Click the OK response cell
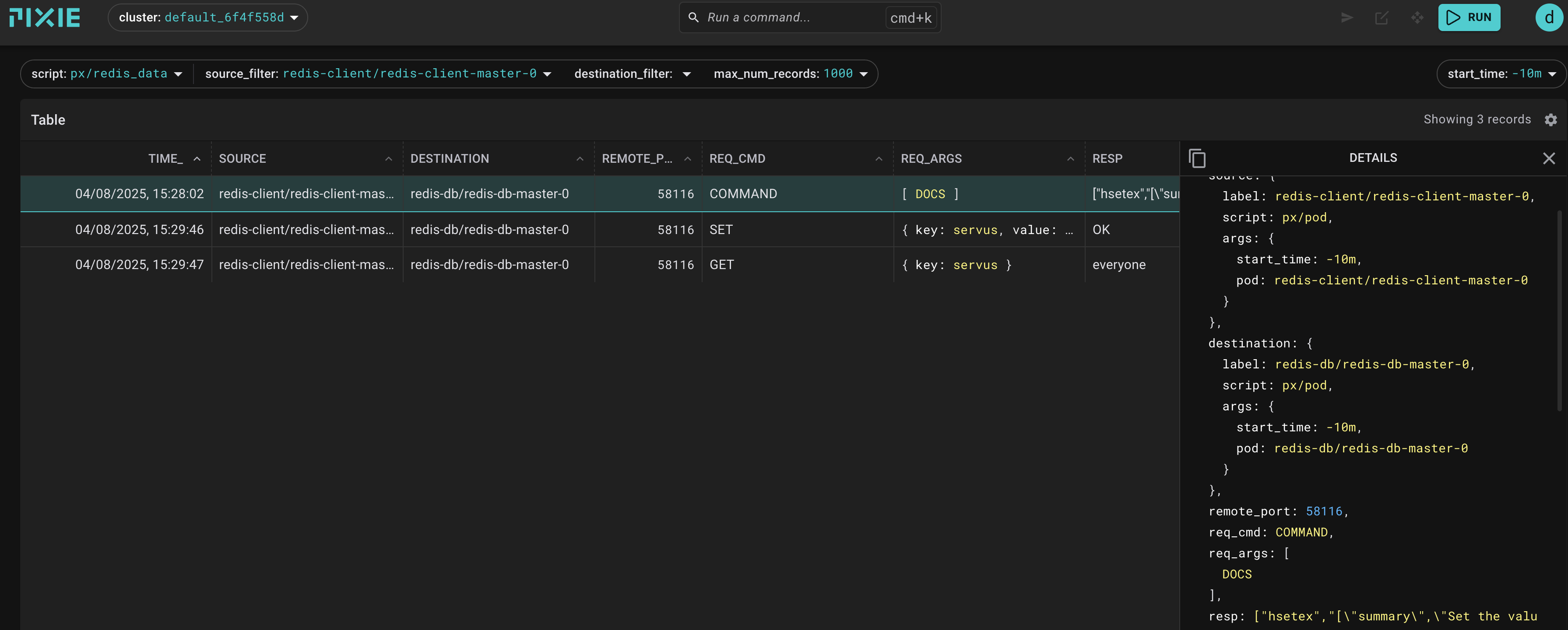The width and height of the screenshot is (1568, 630). click(x=1100, y=230)
